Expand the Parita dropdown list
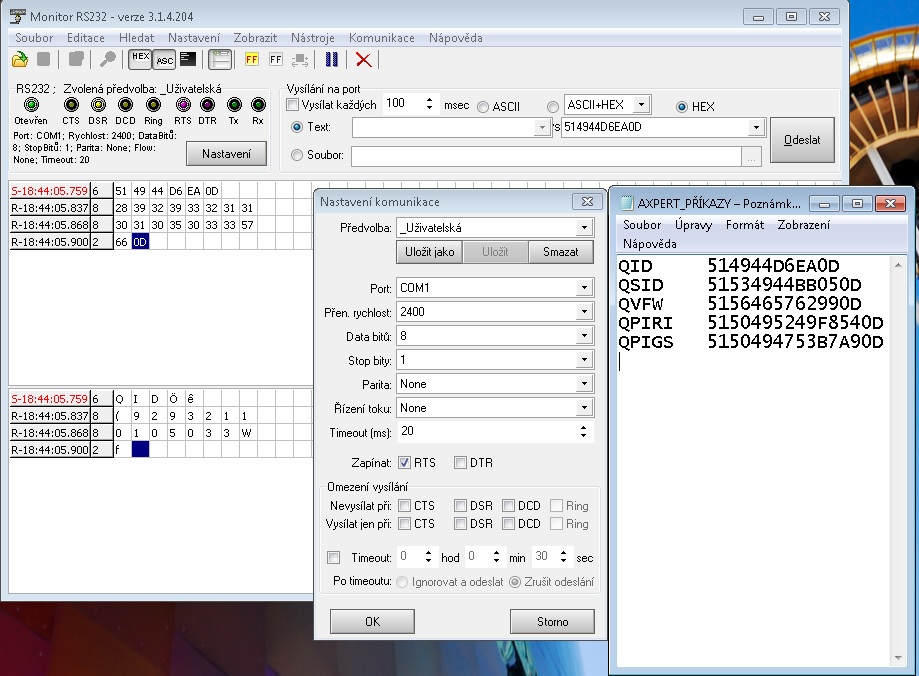Image resolution: width=919 pixels, height=676 pixels. click(583, 384)
